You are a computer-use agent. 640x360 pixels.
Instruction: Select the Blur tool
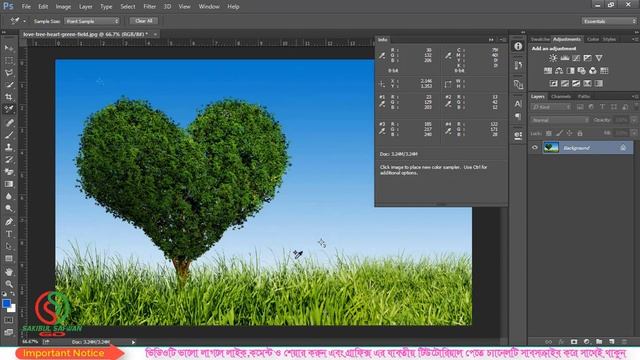(9, 196)
